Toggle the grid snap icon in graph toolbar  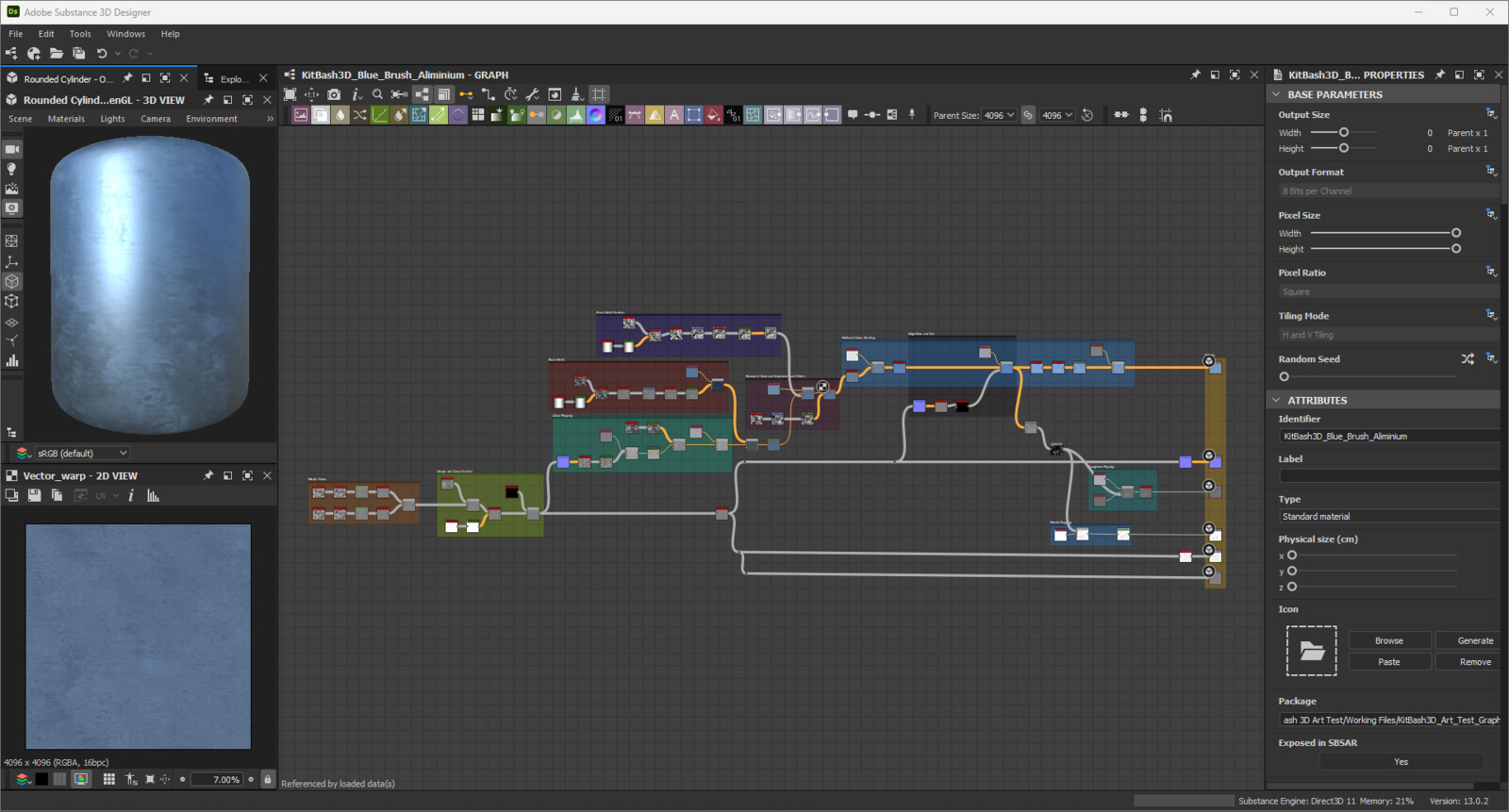pyautogui.click(x=599, y=94)
